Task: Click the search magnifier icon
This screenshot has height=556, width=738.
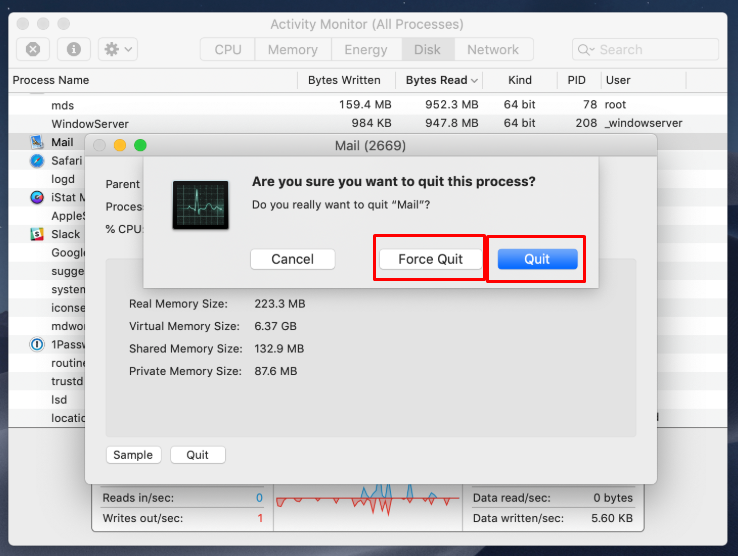Action: coord(585,49)
